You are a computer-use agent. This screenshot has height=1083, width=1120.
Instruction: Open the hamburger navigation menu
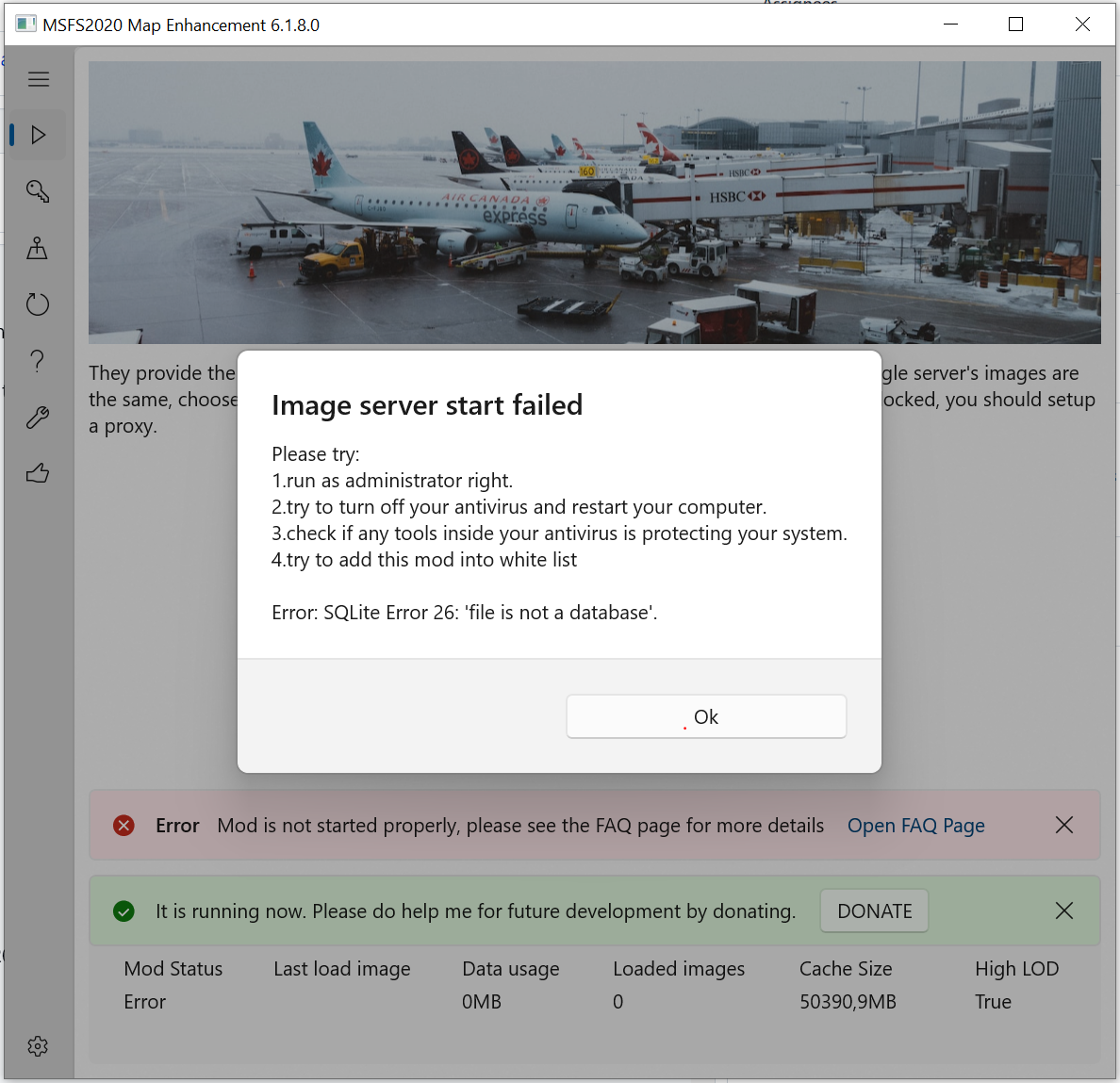click(x=39, y=79)
